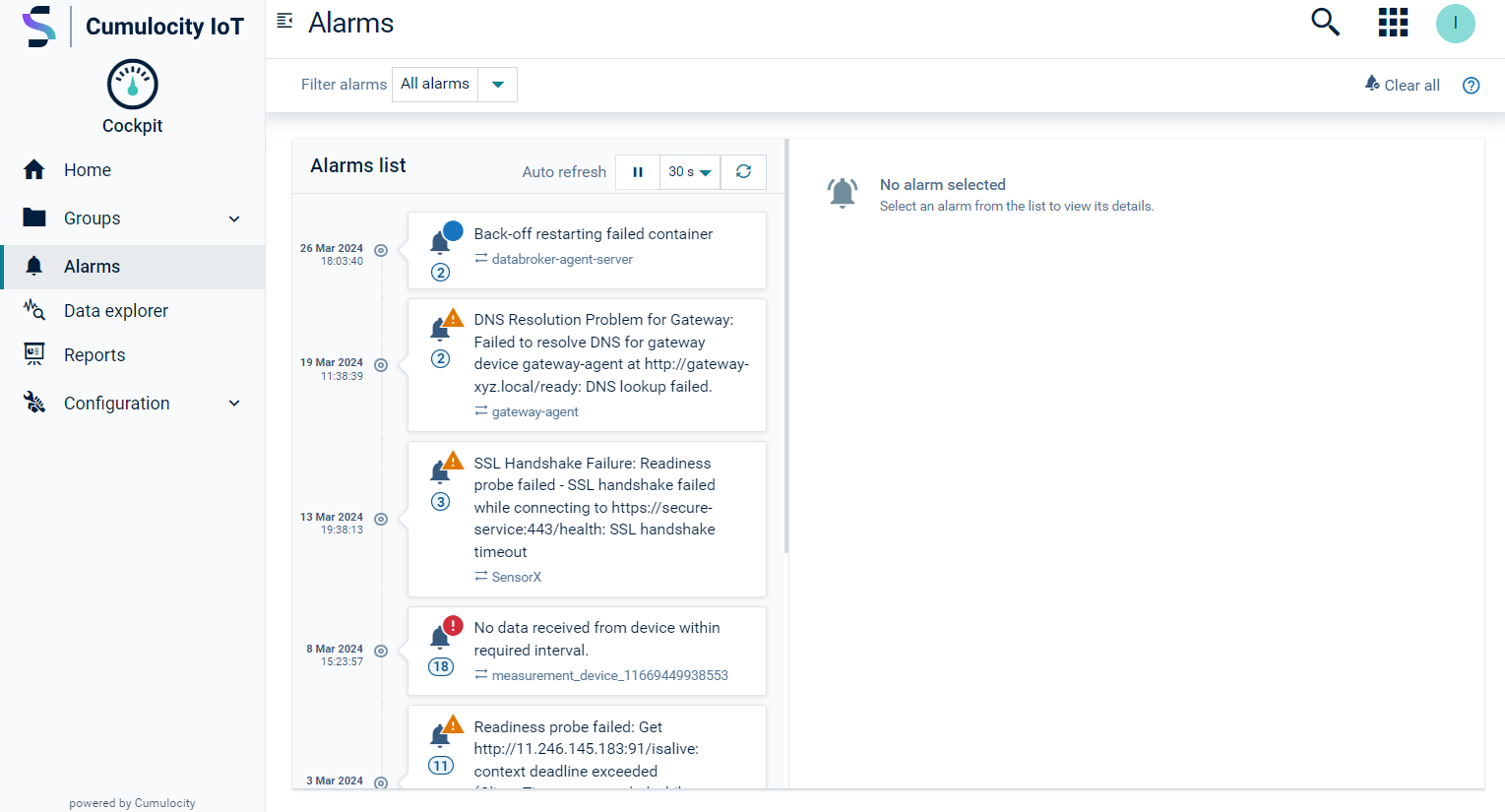
Task: Open the user avatar menu
Action: (x=1455, y=24)
